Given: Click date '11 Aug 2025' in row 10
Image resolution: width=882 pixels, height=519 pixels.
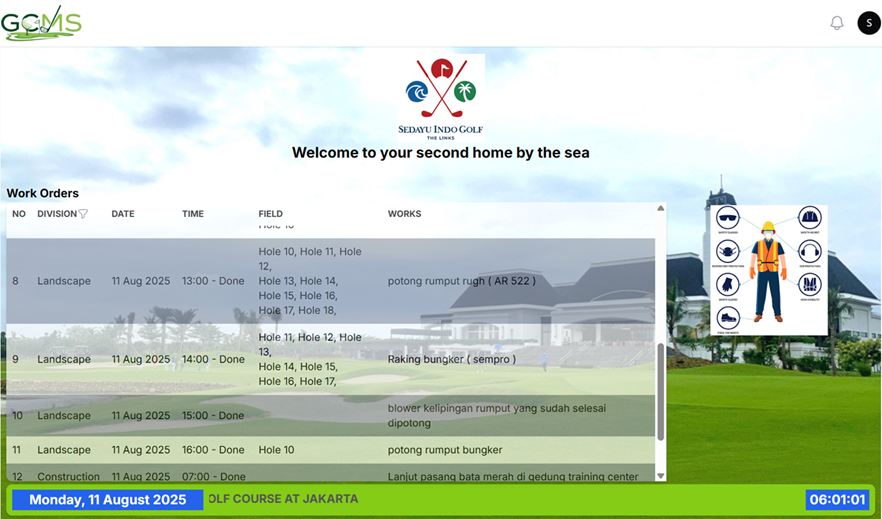Looking at the screenshot, I should (x=141, y=416).
